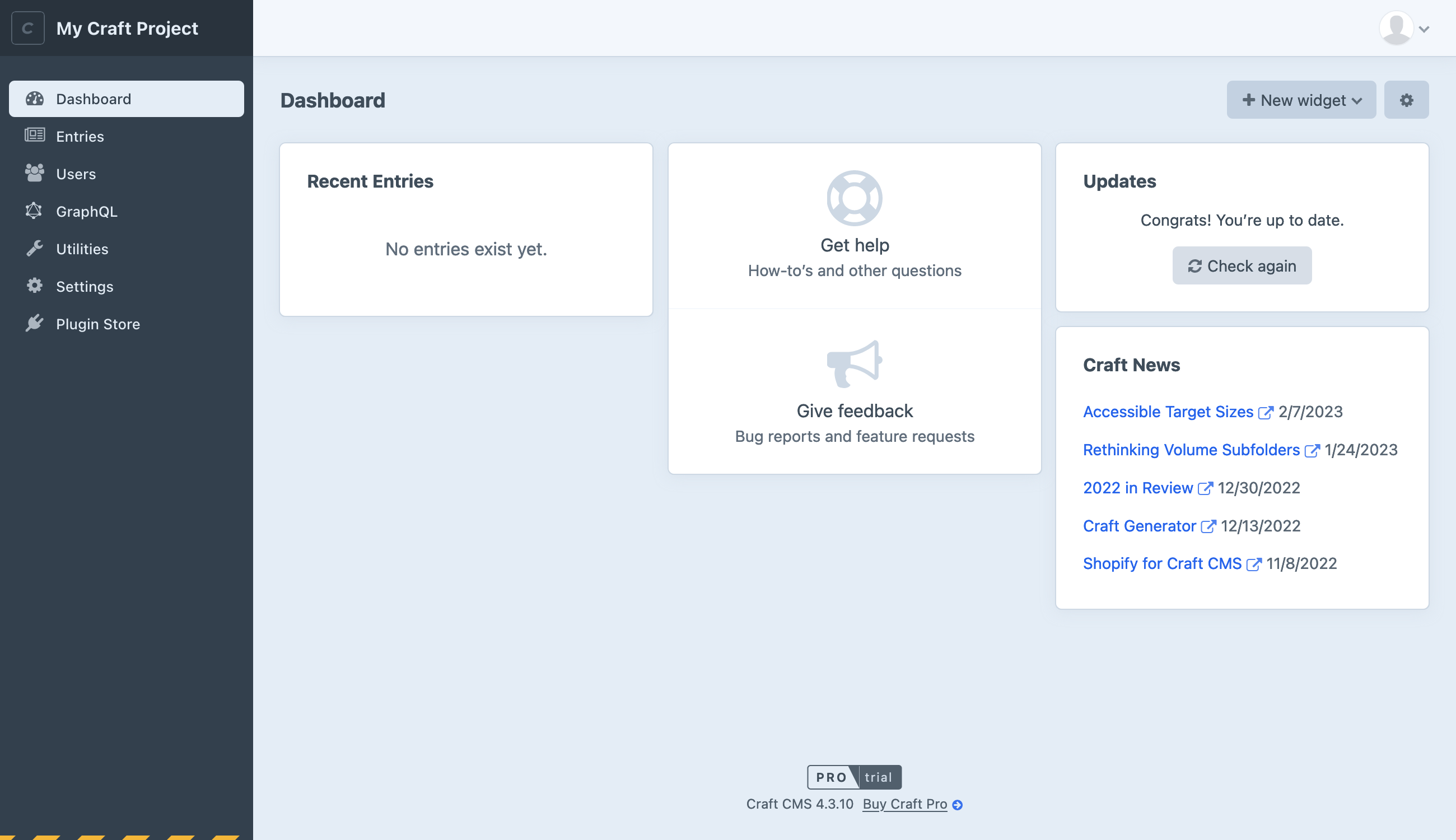Go to Entries in the sidebar
The image size is (1456, 840).
pyautogui.click(x=127, y=136)
